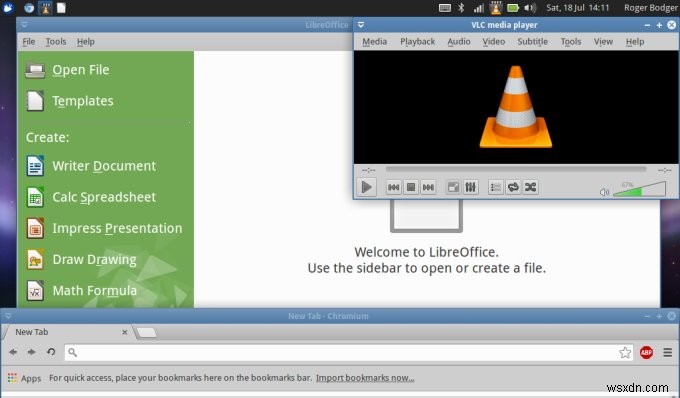Click the VLC playback seek bar
This screenshot has height=398, width=680.
click(x=516, y=170)
